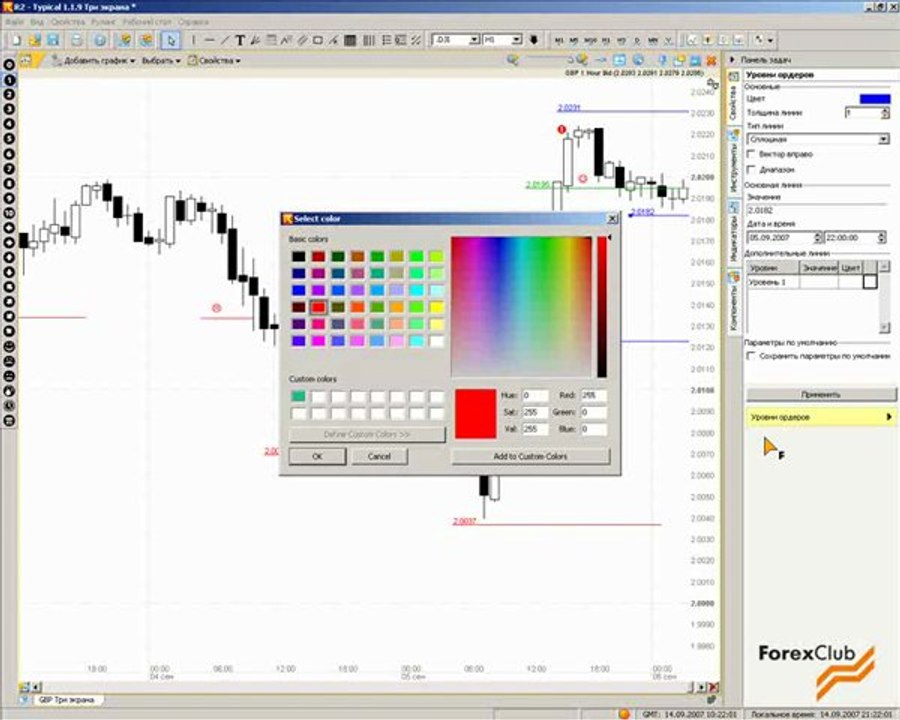Click numbered circle 1 in left sidebar

point(9,79)
